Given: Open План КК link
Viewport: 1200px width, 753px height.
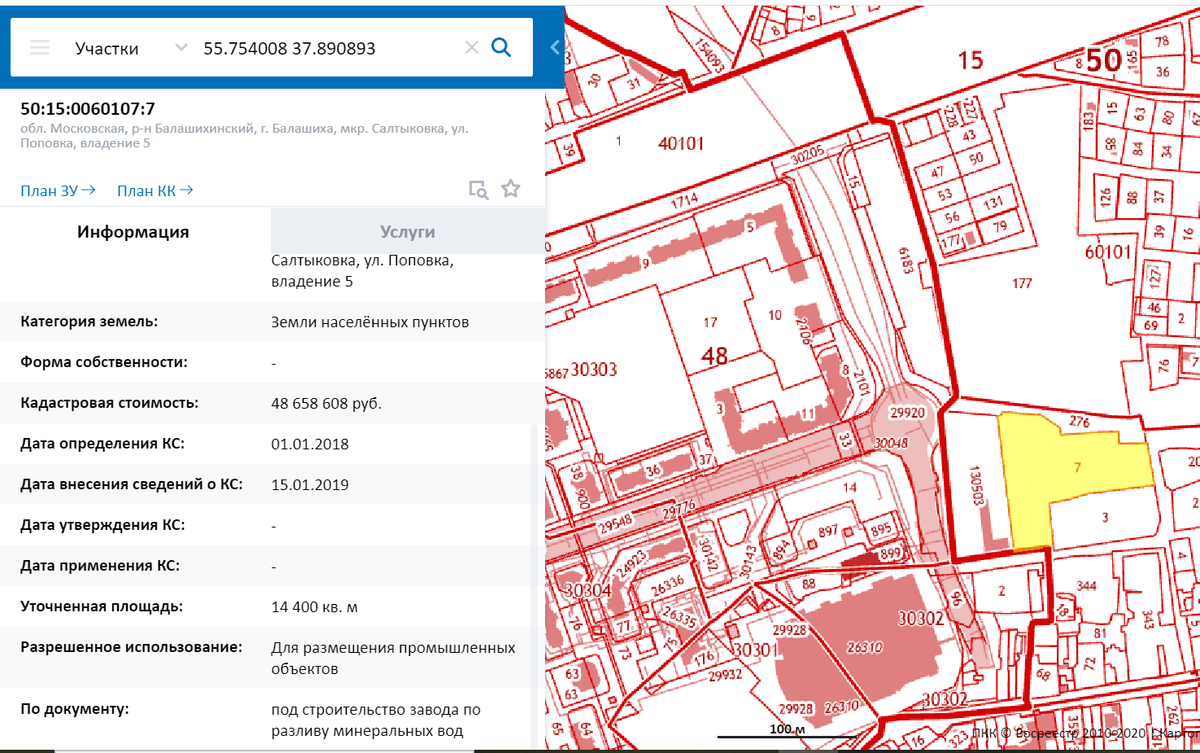Looking at the screenshot, I should click(x=155, y=190).
